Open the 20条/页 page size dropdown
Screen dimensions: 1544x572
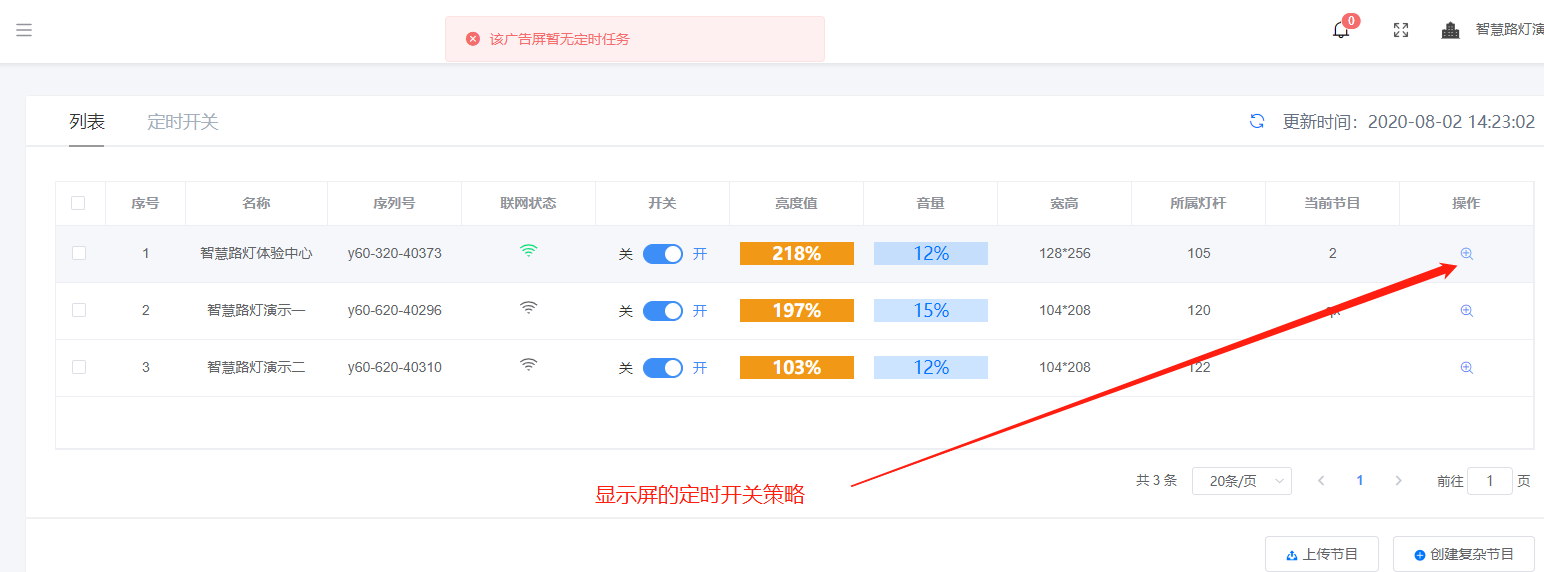click(x=1241, y=481)
